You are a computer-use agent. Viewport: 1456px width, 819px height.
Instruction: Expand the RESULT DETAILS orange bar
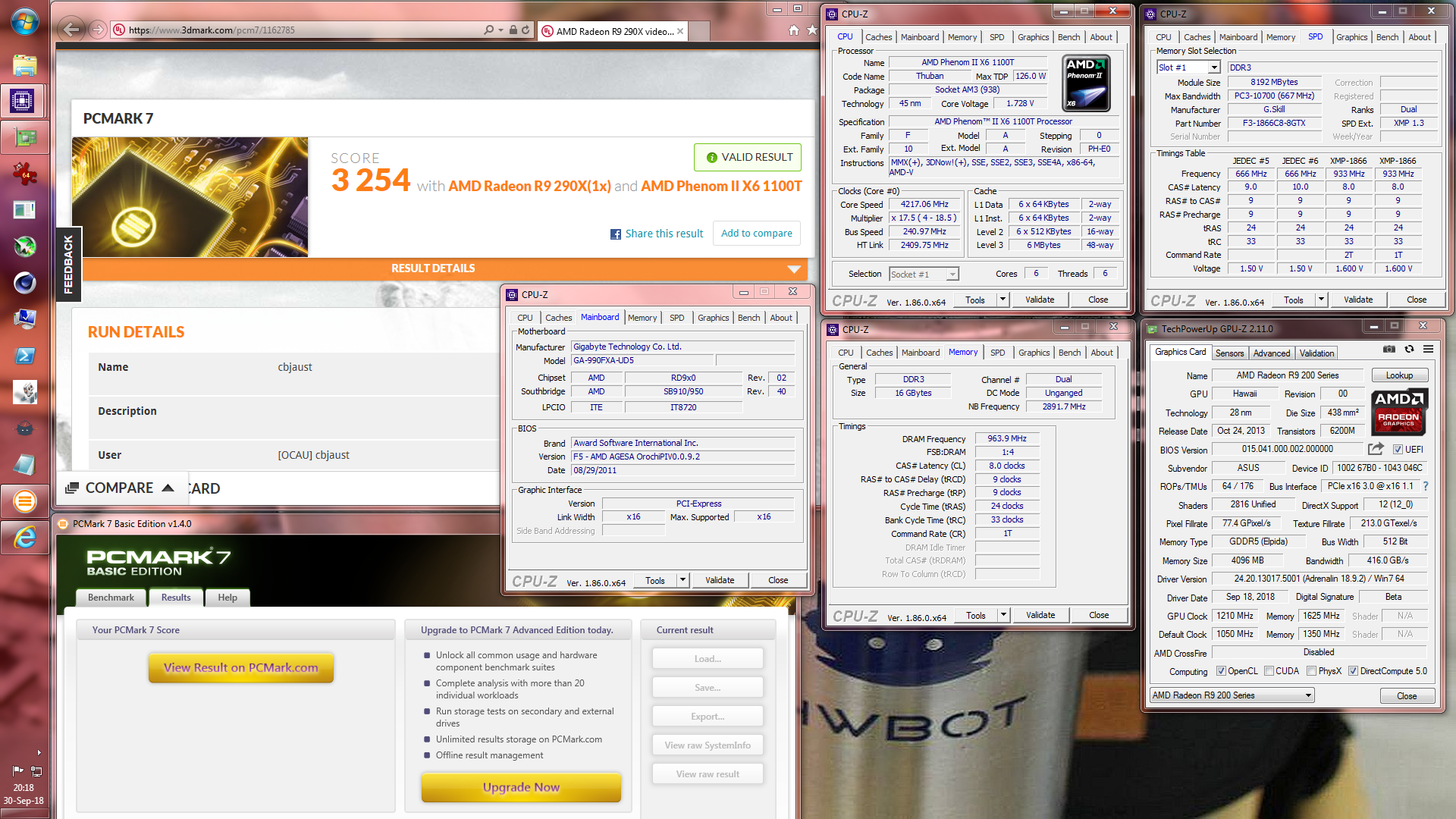444,268
